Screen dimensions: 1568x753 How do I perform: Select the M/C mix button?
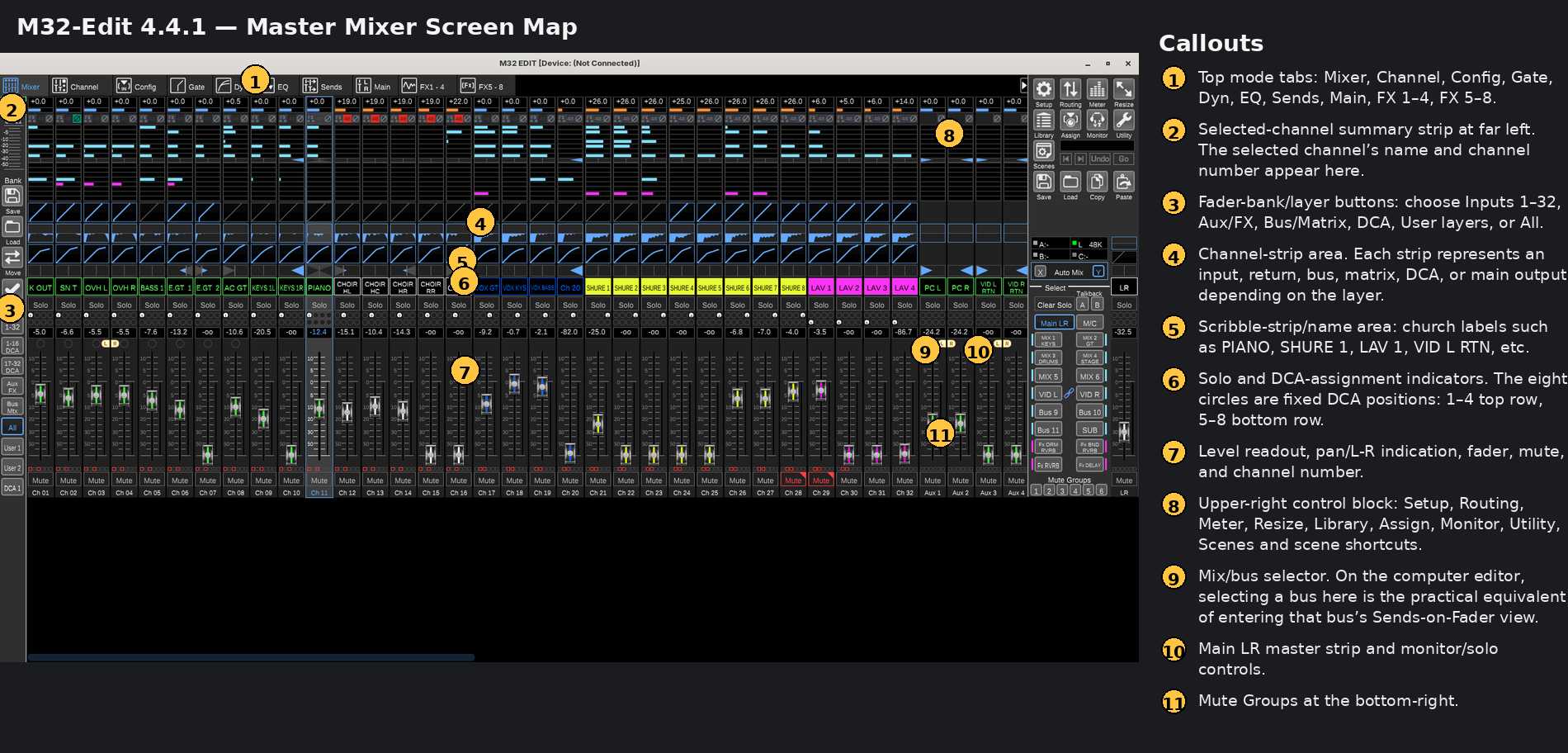1090,323
